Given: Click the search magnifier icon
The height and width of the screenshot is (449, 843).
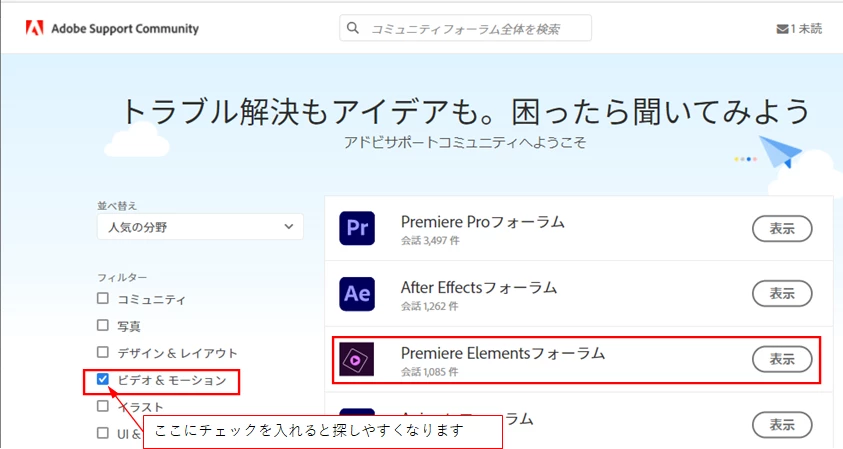Looking at the screenshot, I should click(353, 28).
